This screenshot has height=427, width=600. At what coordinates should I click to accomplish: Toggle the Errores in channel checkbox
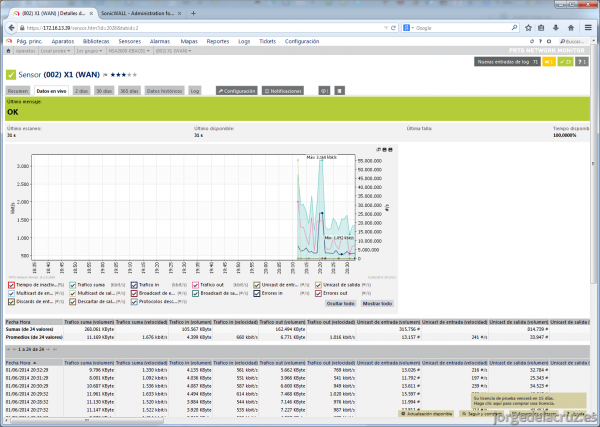(257, 293)
